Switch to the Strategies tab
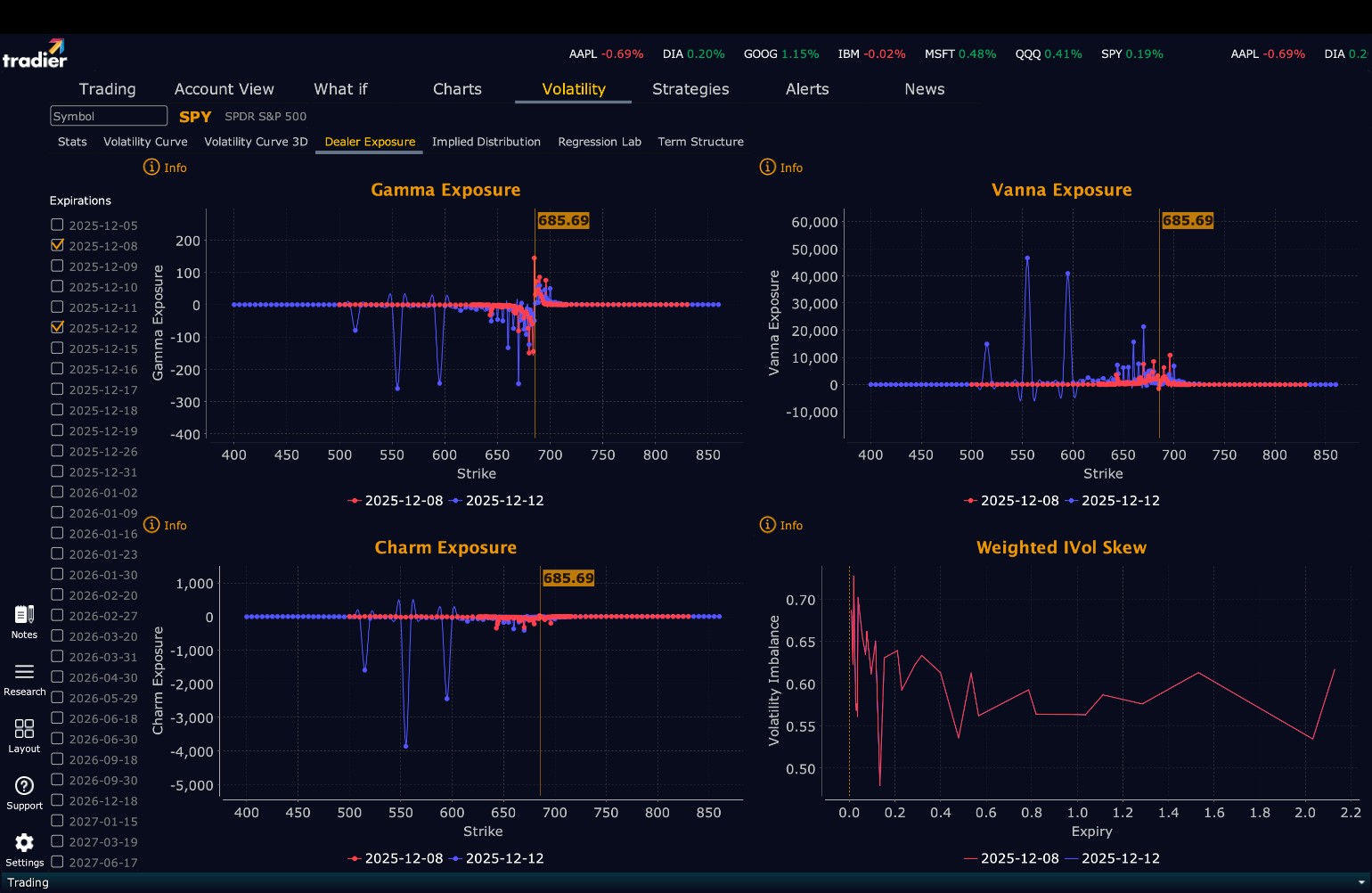The width and height of the screenshot is (1372, 893). click(x=690, y=89)
